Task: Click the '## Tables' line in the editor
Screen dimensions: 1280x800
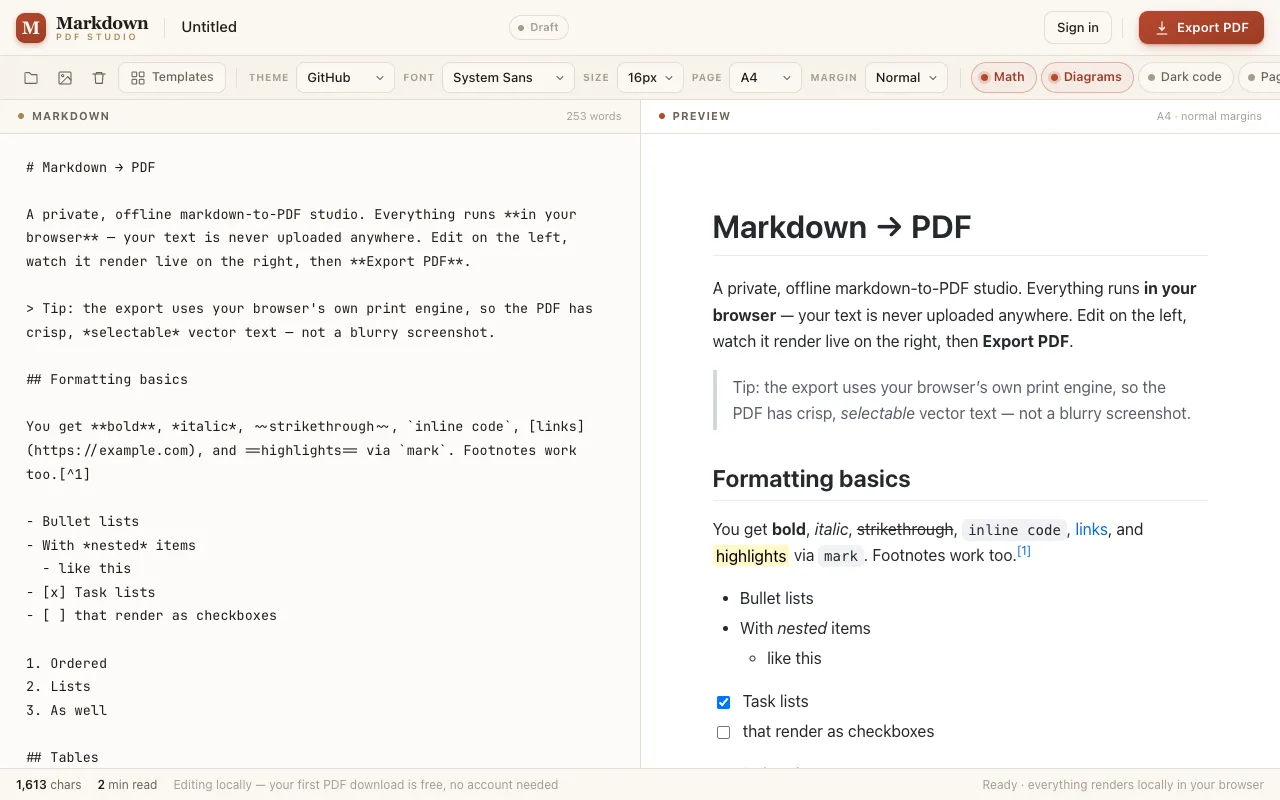Action: pos(62,757)
